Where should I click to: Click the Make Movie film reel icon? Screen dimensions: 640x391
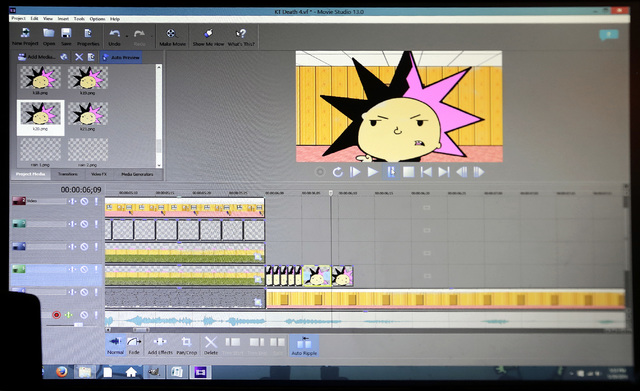(x=172, y=36)
